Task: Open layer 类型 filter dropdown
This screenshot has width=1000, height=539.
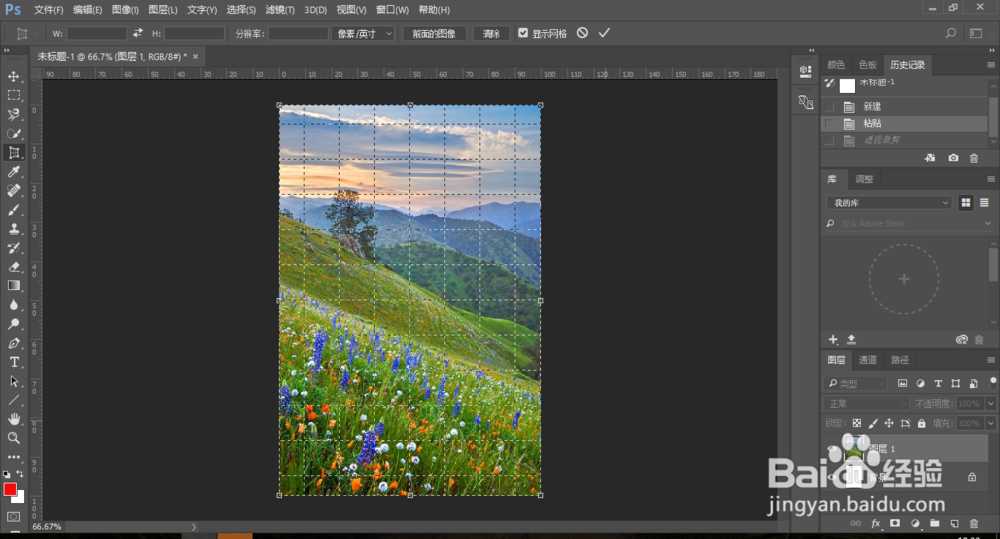Action: [x=855, y=383]
